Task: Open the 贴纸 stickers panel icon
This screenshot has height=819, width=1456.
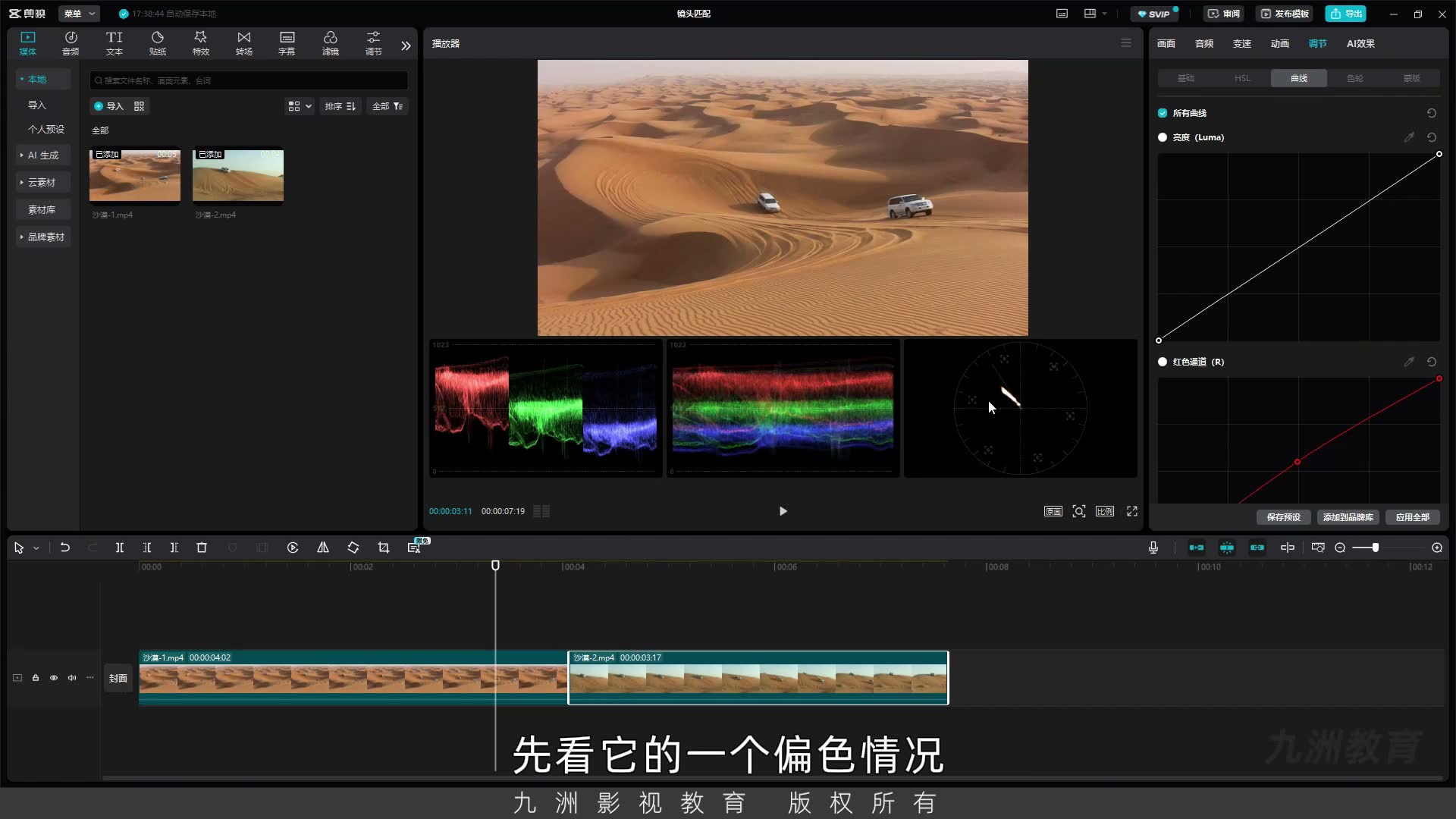Action: (158, 43)
